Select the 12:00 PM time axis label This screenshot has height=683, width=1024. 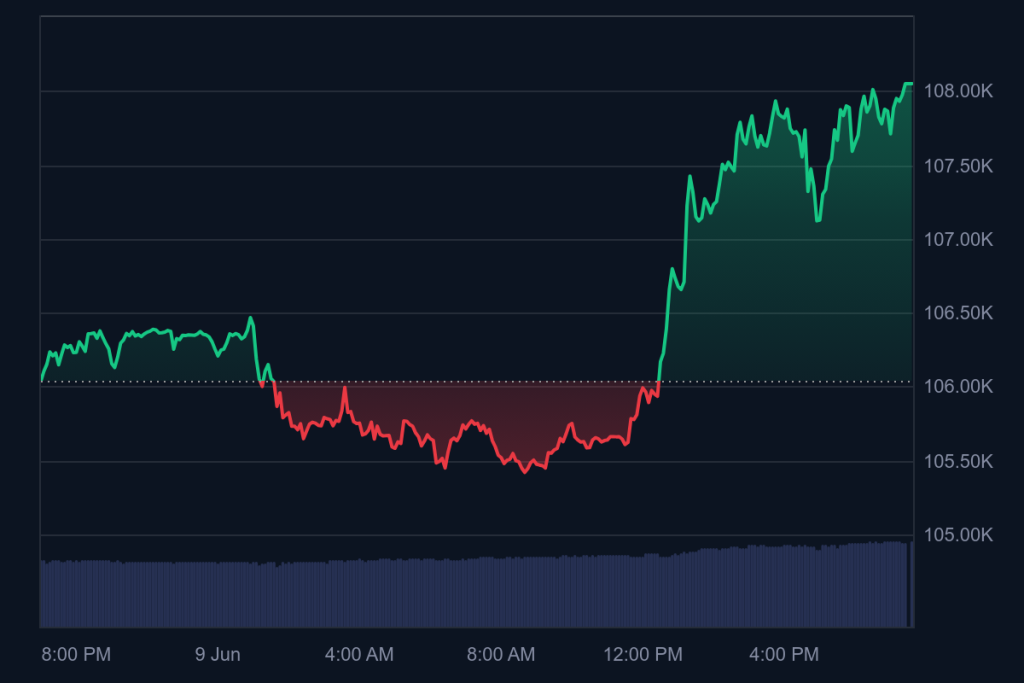tap(643, 655)
